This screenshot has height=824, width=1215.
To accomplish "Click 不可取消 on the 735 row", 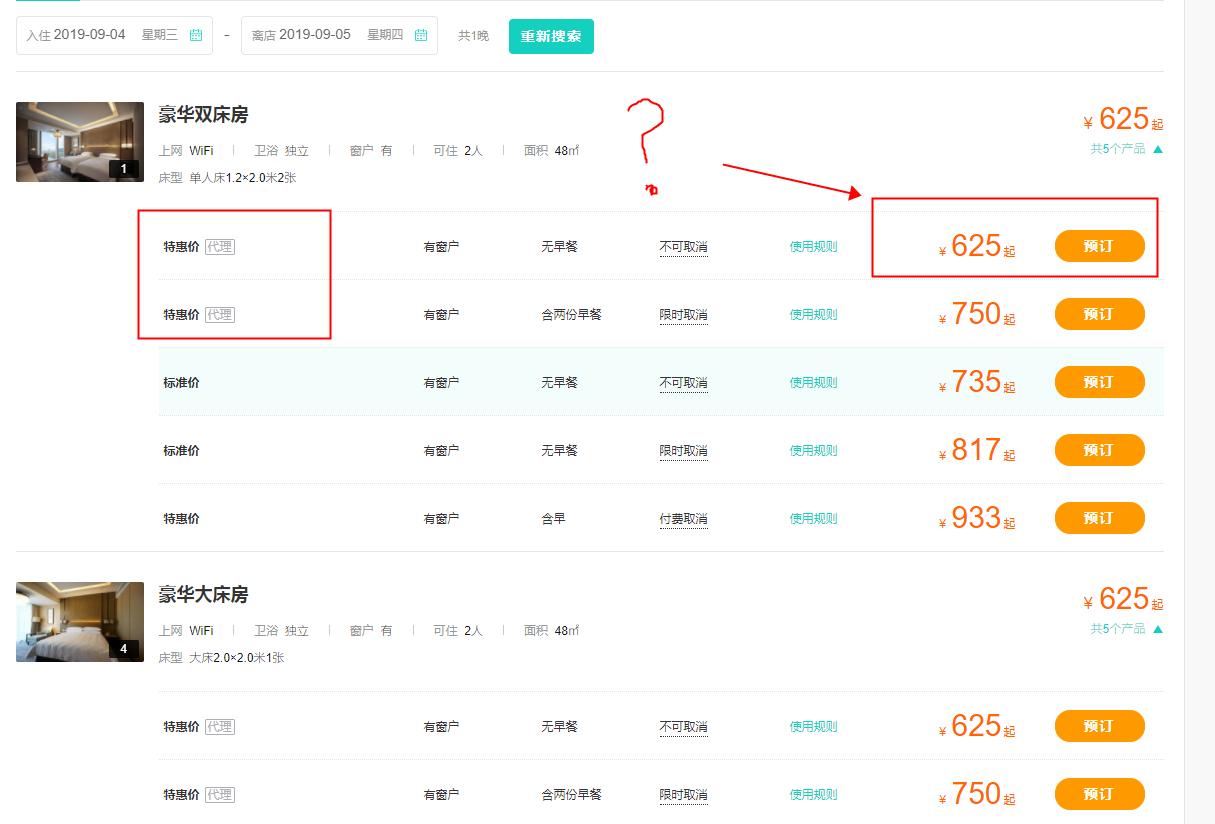I will click(683, 383).
